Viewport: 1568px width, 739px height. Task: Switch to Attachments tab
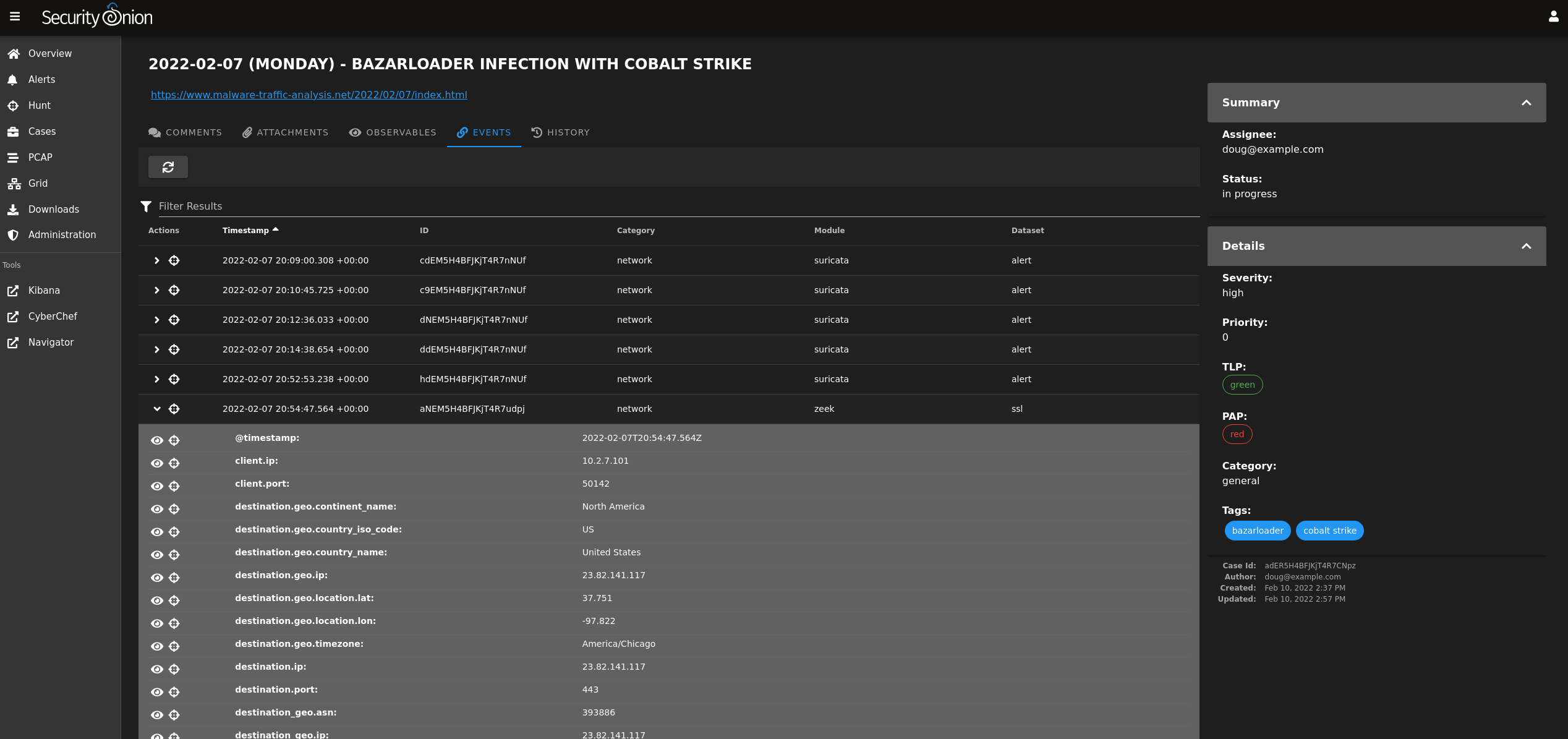click(285, 132)
